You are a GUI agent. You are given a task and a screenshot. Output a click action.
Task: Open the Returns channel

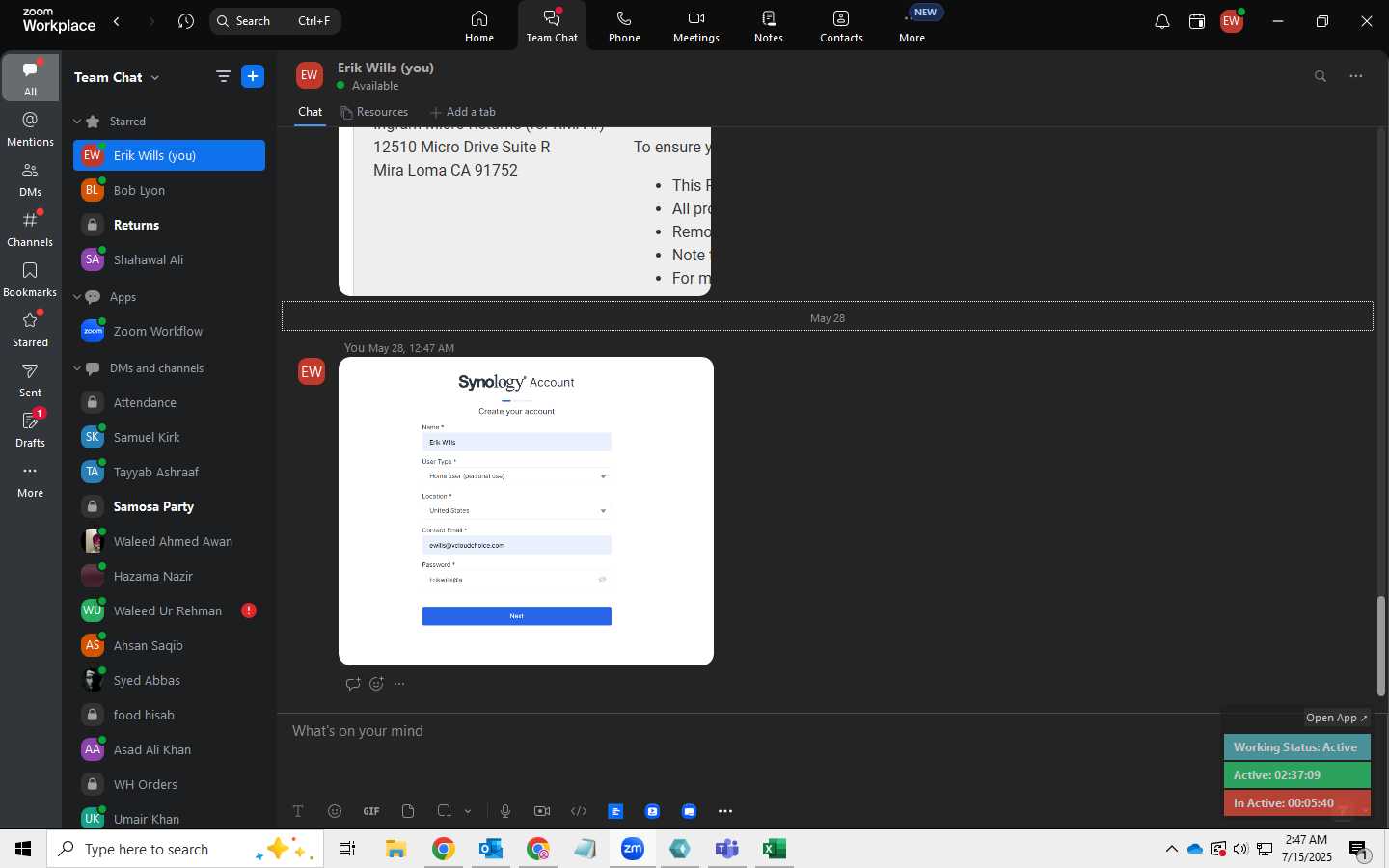point(169,225)
